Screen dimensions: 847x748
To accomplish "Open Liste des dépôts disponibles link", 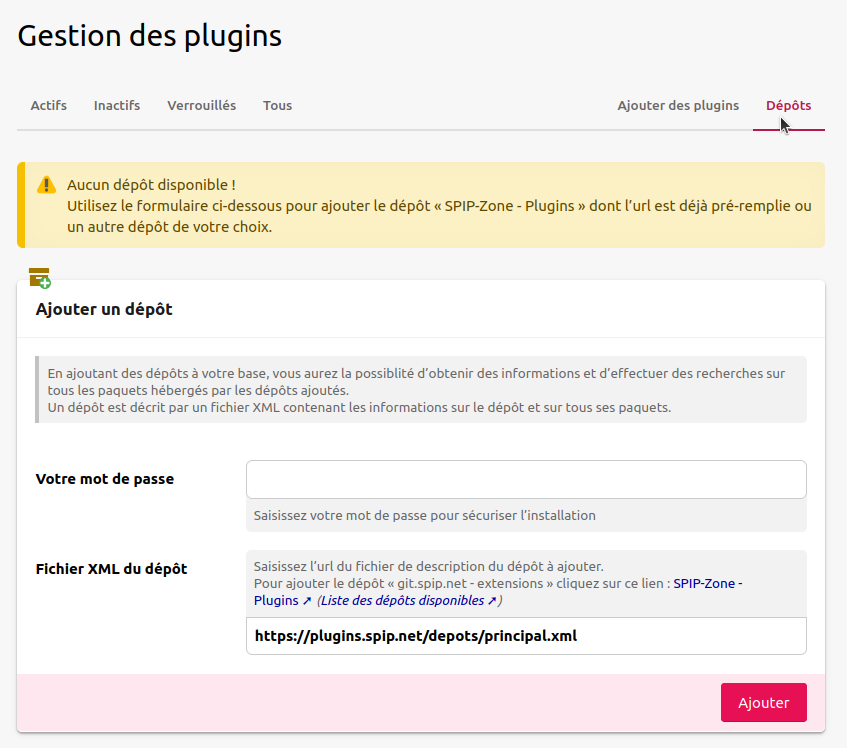I will (408, 601).
